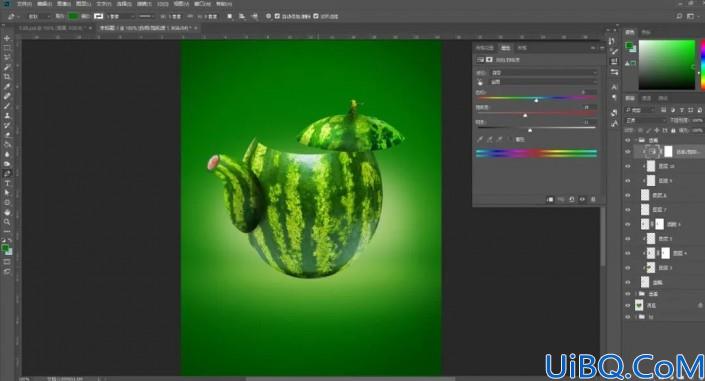Lock all attributes of the layer

673,130
